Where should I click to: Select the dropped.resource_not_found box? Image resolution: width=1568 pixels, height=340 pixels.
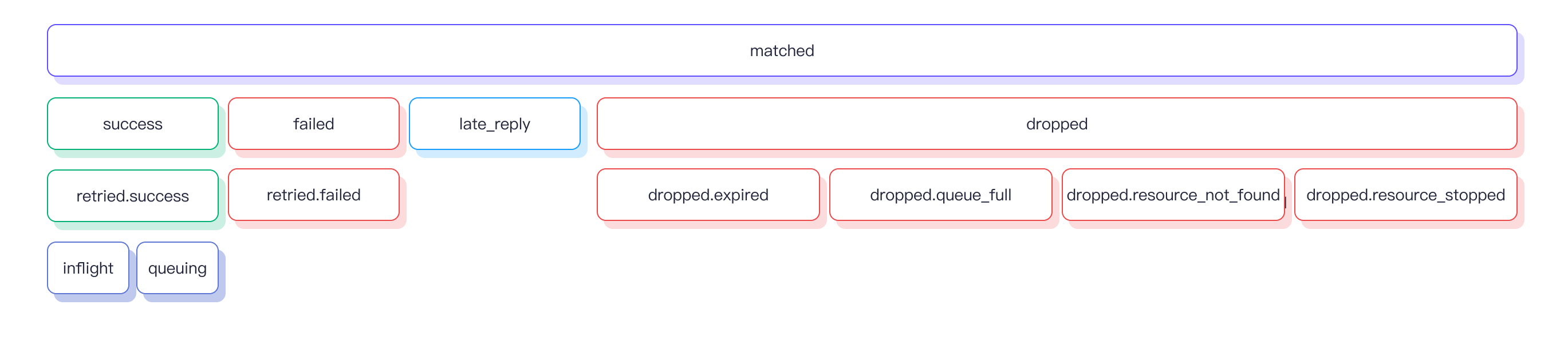click(1172, 195)
